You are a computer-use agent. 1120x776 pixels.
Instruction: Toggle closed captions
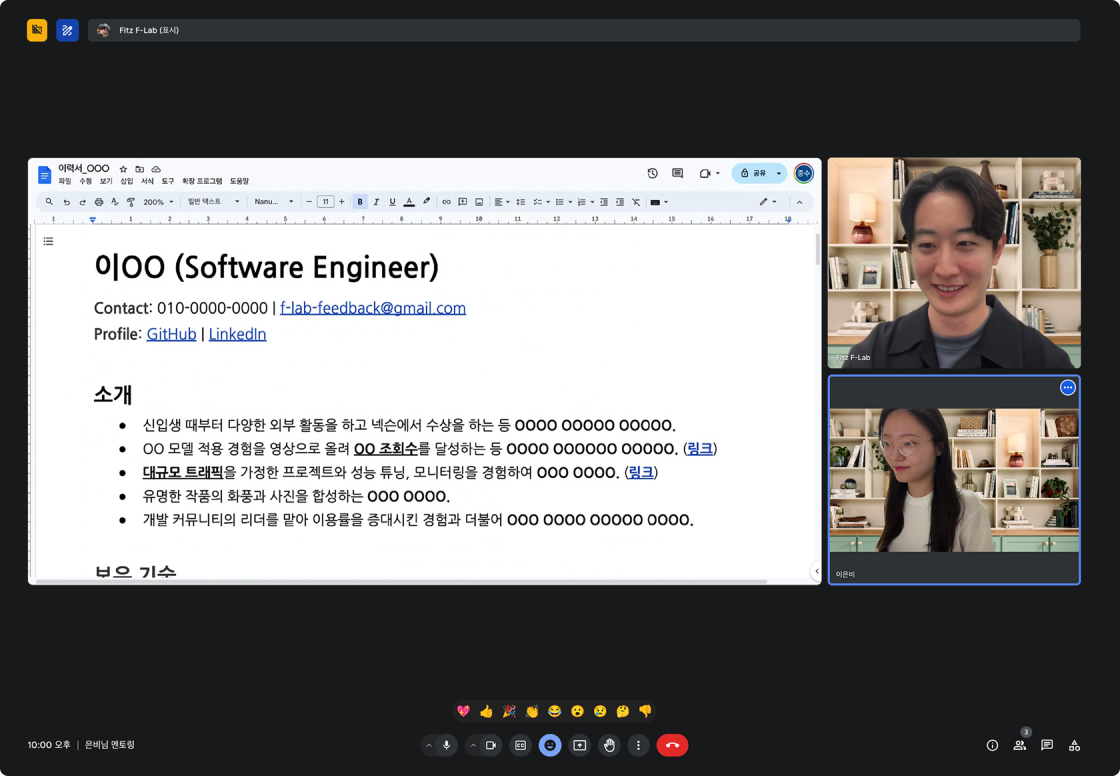click(520, 745)
